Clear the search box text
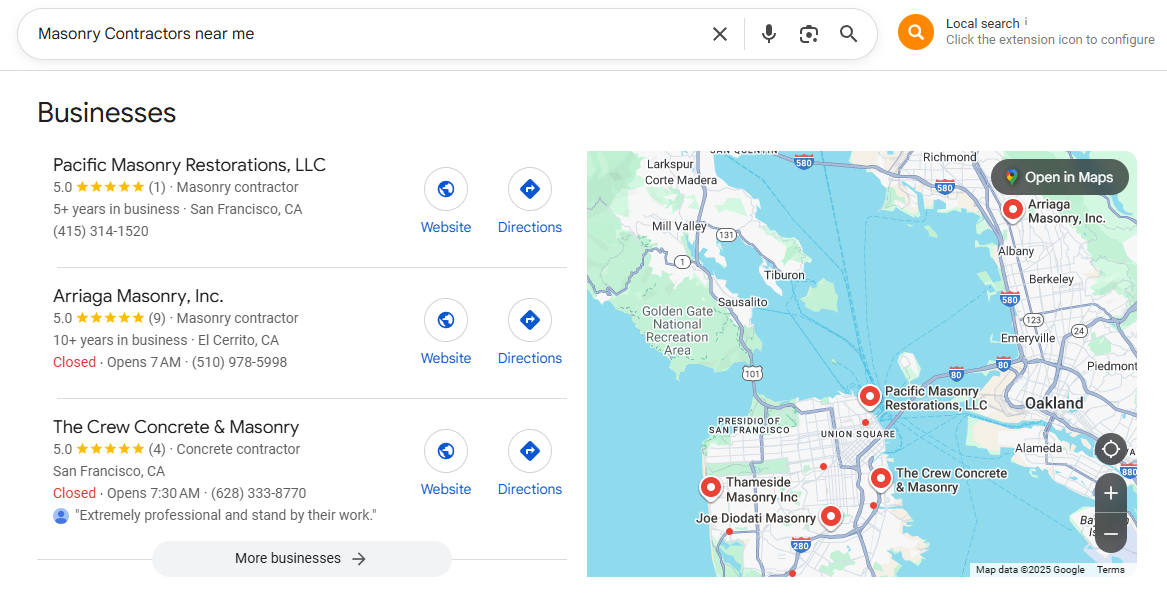This screenshot has width=1167, height=598. [720, 34]
